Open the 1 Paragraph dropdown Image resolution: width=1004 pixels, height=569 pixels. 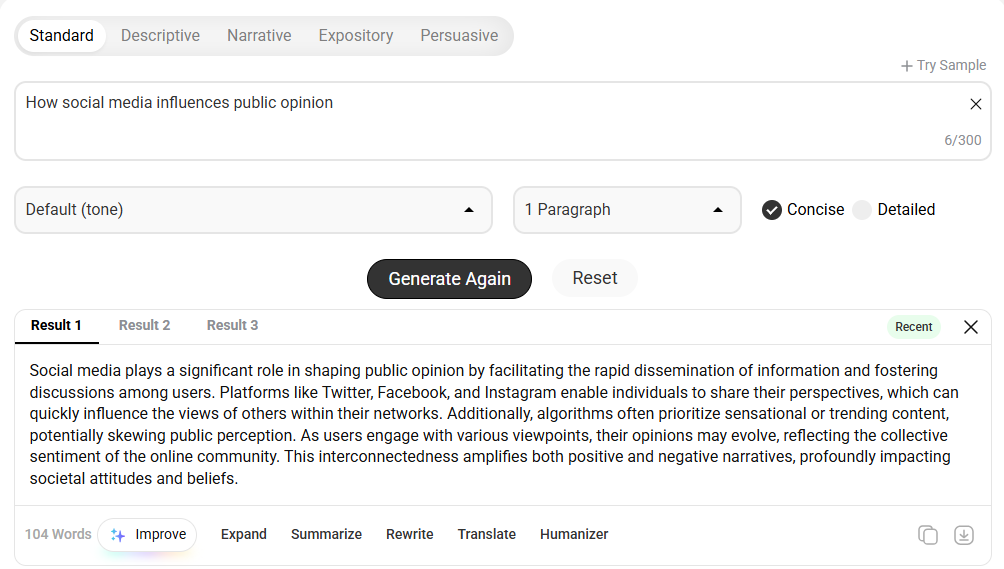pos(627,210)
